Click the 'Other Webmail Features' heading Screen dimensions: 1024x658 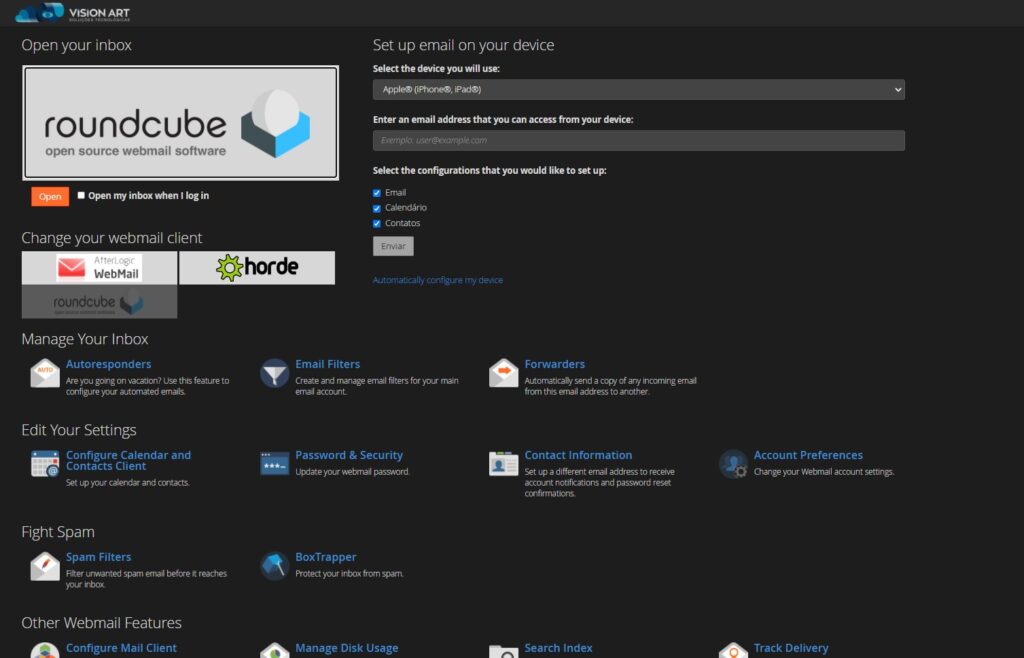[x=101, y=622]
